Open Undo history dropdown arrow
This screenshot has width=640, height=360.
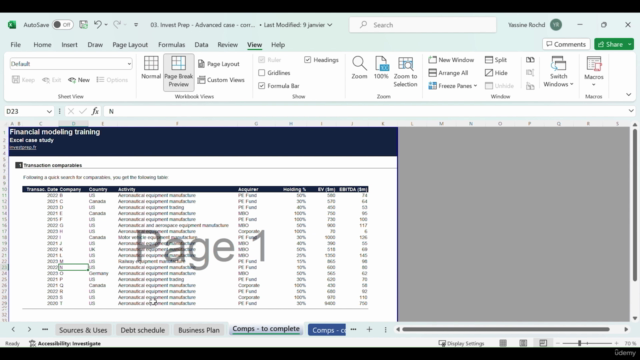[106, 24]
